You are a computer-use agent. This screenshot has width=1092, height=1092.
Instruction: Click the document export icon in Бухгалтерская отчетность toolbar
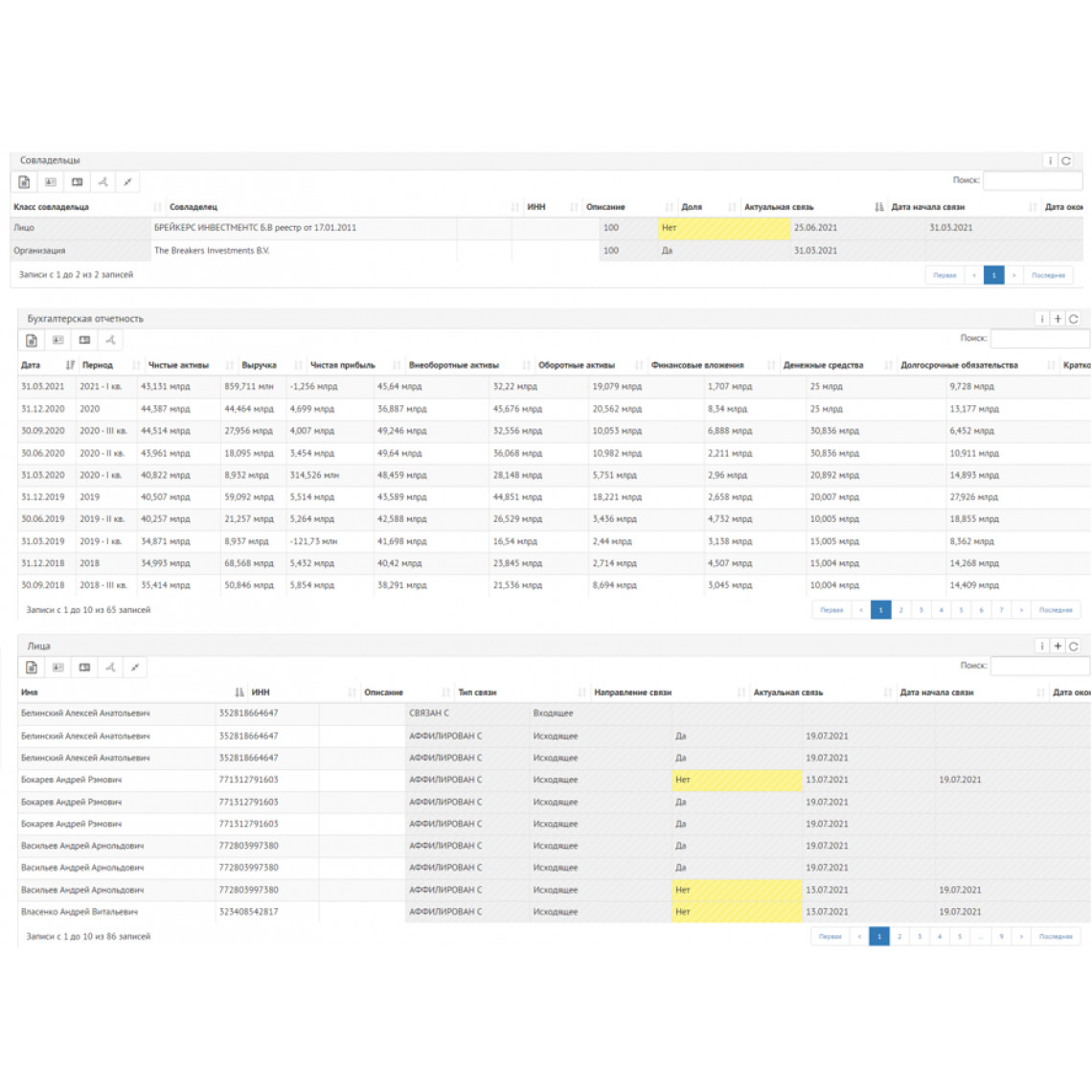pos(32,341)
